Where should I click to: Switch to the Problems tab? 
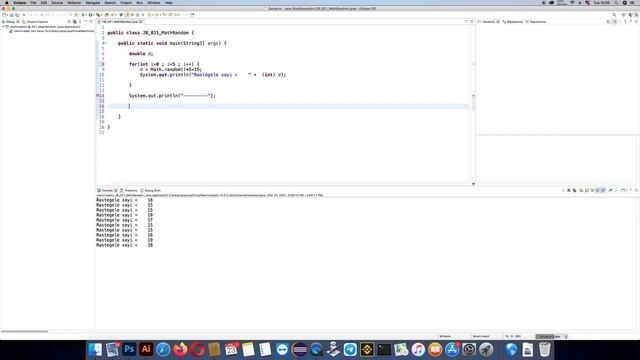(x=129, y=191)
